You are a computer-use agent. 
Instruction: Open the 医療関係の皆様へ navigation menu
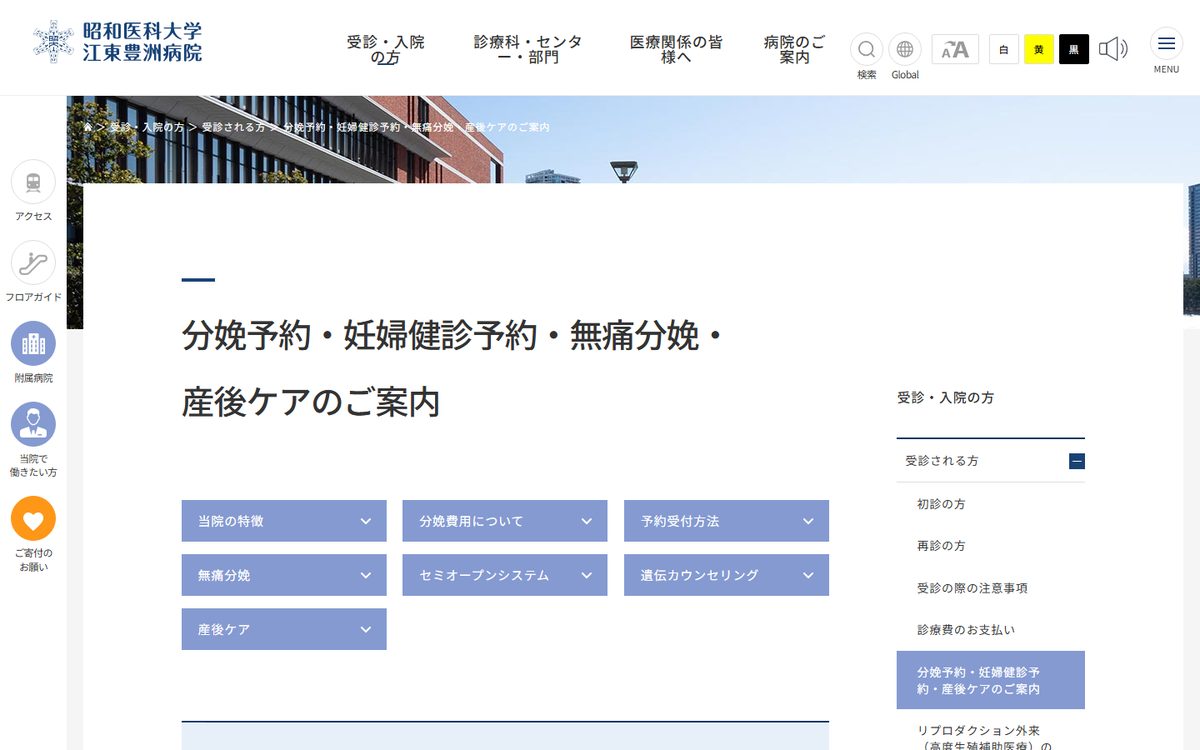tap(676, 49)
